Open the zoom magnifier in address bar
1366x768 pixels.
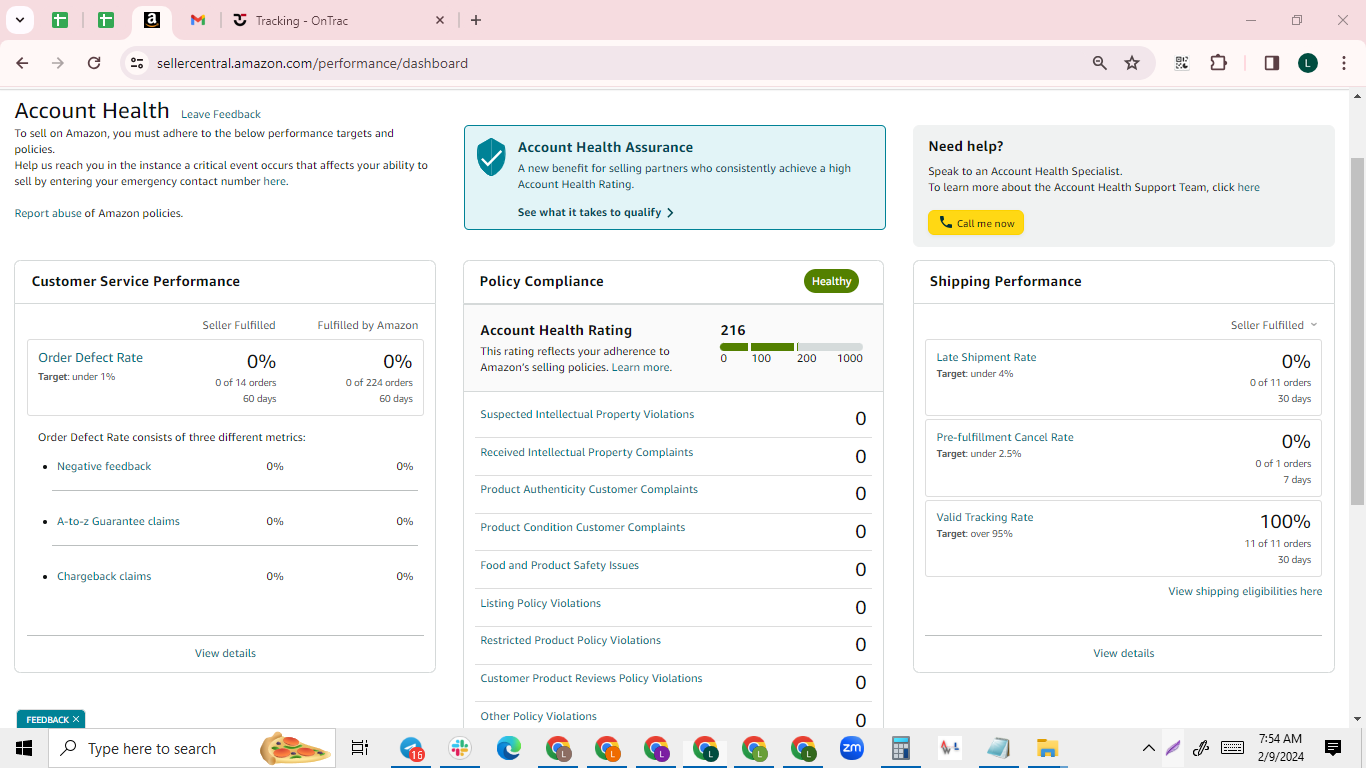1100,63
